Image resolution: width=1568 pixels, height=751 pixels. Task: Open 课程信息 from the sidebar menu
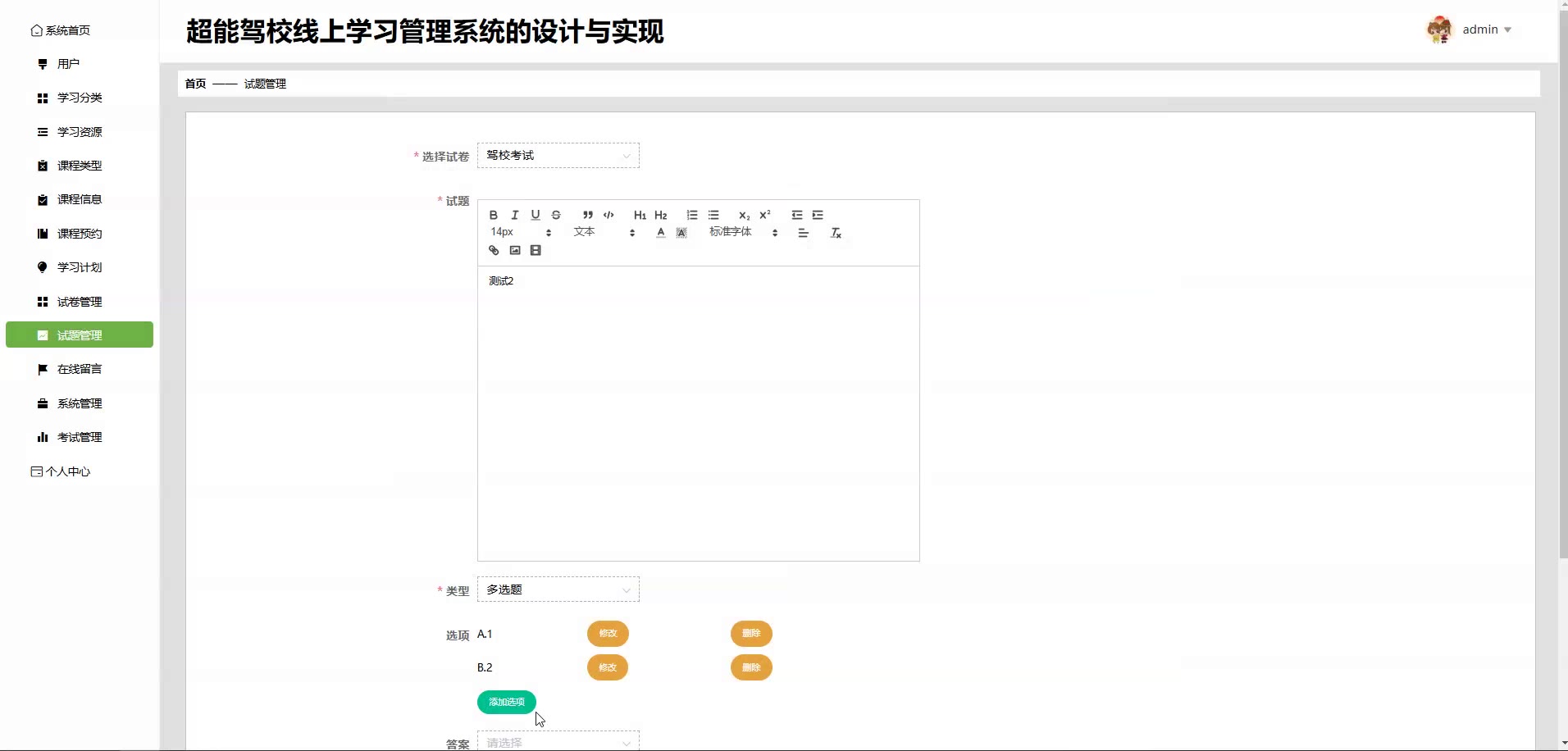pyautogui.click(x=80, y=199)
